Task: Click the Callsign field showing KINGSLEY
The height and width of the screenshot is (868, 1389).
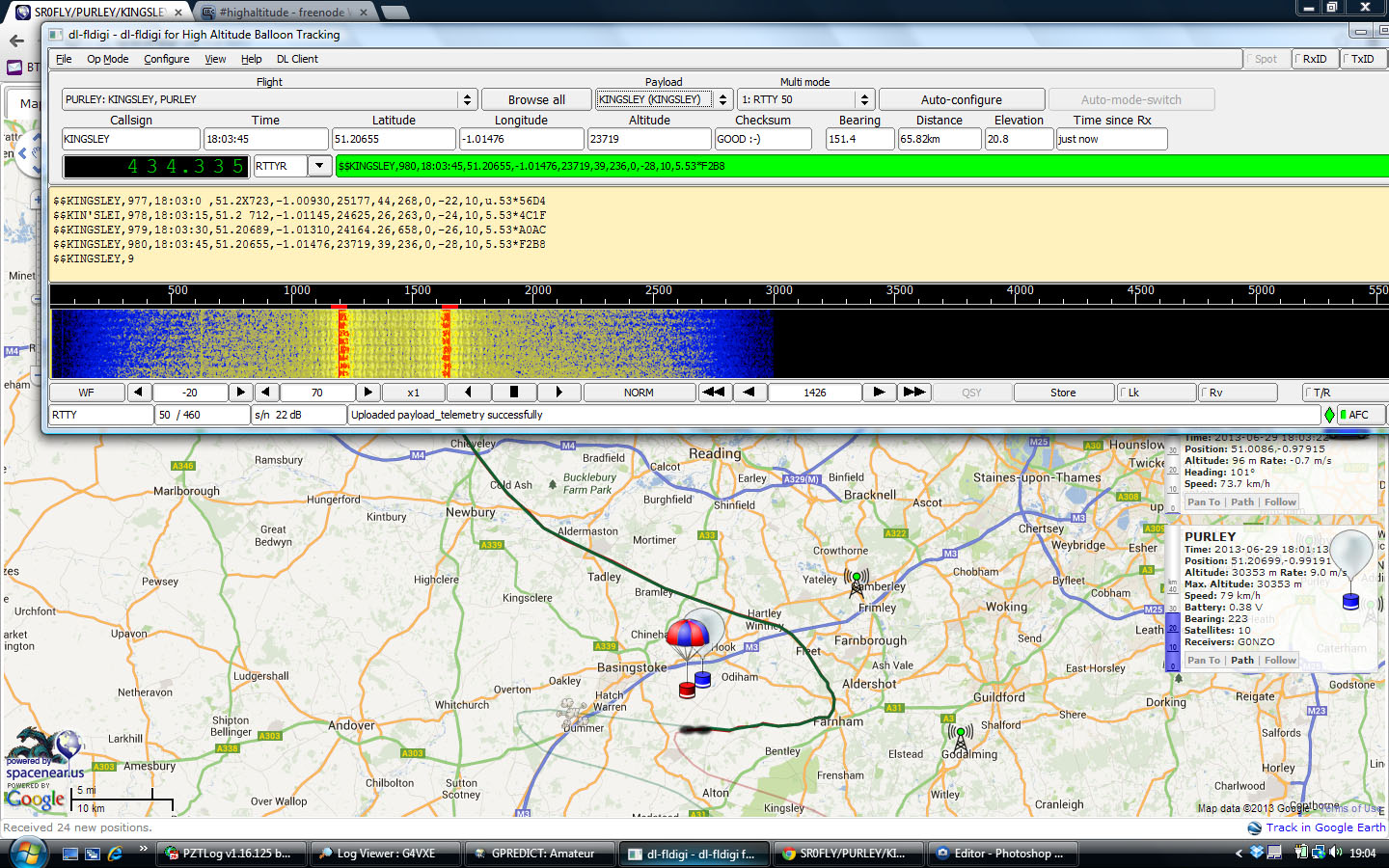Action: [131, 139]
